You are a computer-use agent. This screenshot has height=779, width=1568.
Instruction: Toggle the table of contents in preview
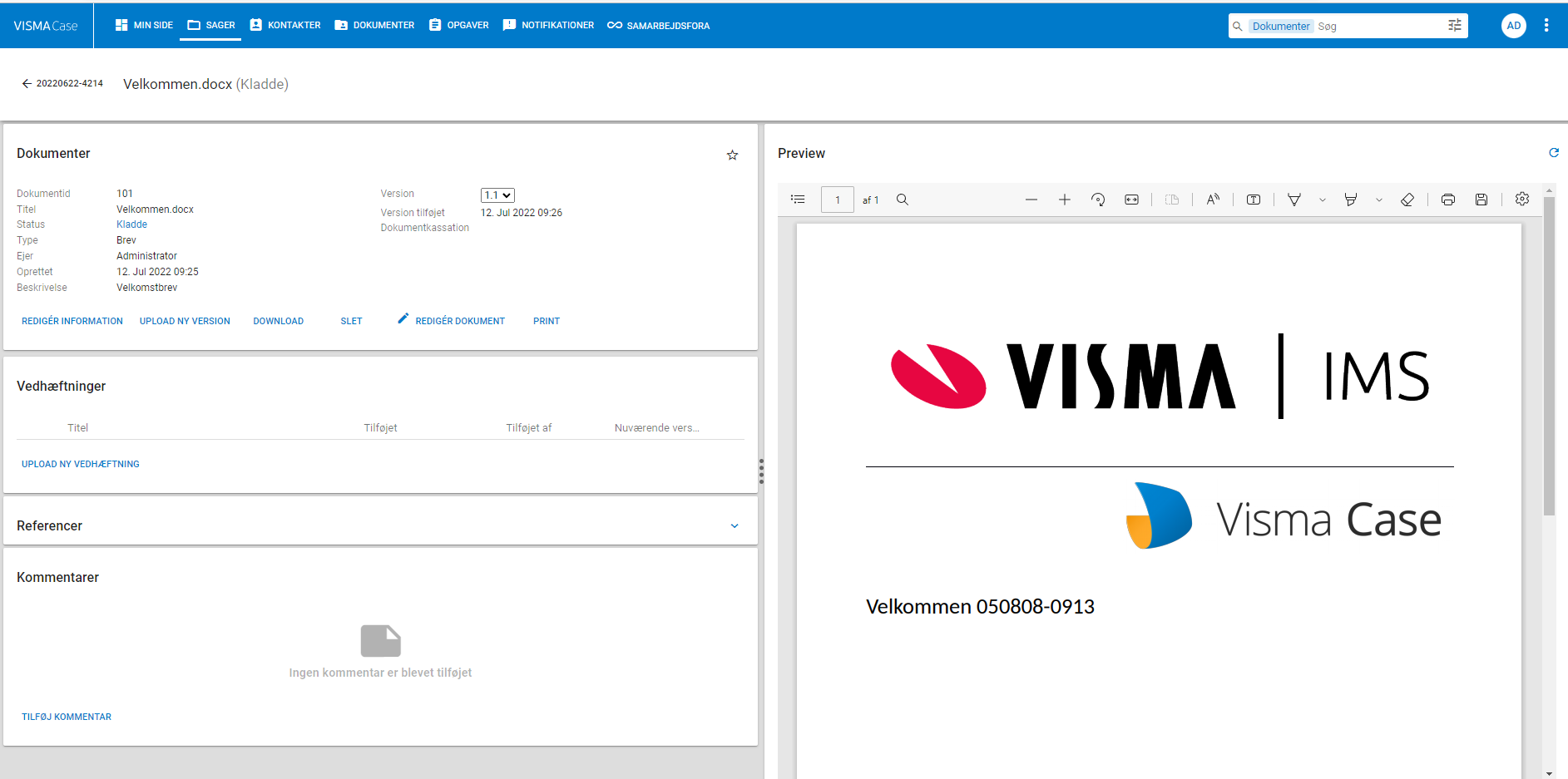click(798, 200)
